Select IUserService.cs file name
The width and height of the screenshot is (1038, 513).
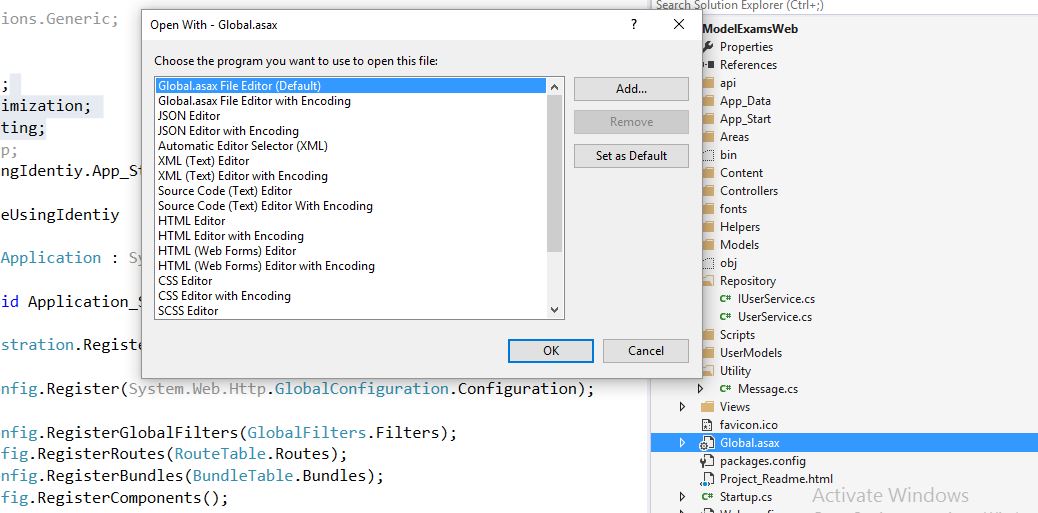pos(776,299)
